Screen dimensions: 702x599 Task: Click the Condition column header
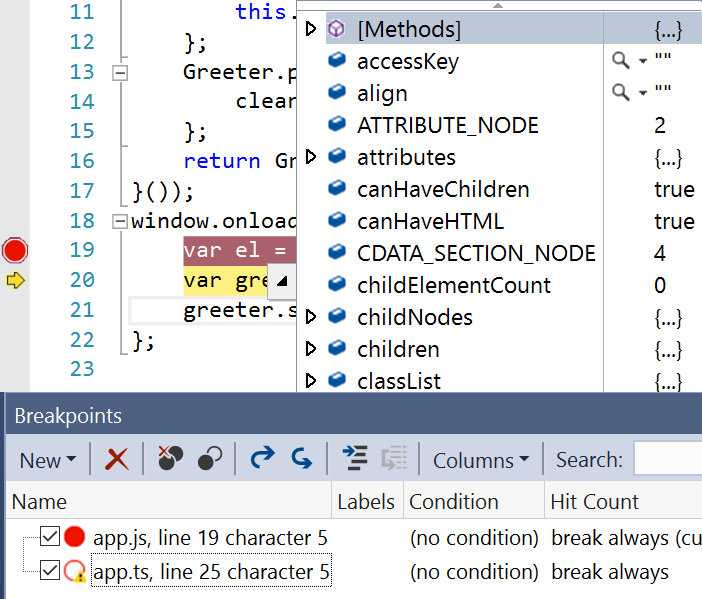pos(474,501)
